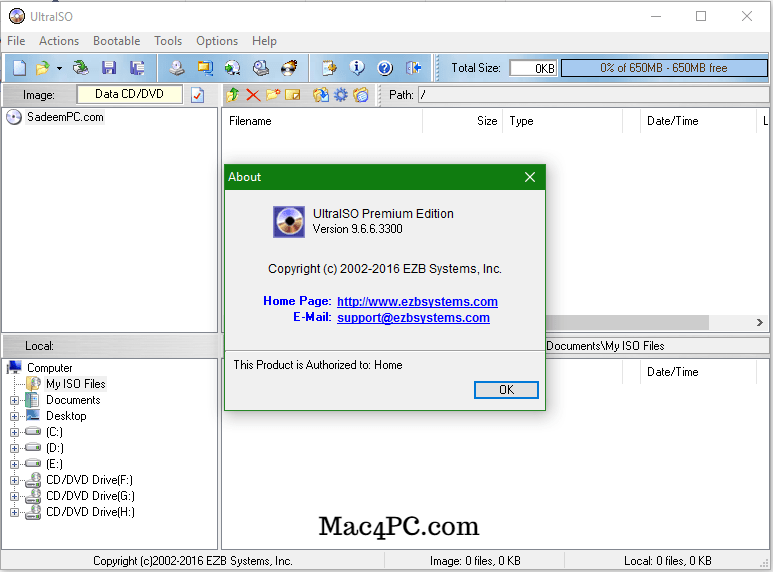Click the red X delete icon
The height and width of the screenshot is (572, 773).
click(253, 94)
